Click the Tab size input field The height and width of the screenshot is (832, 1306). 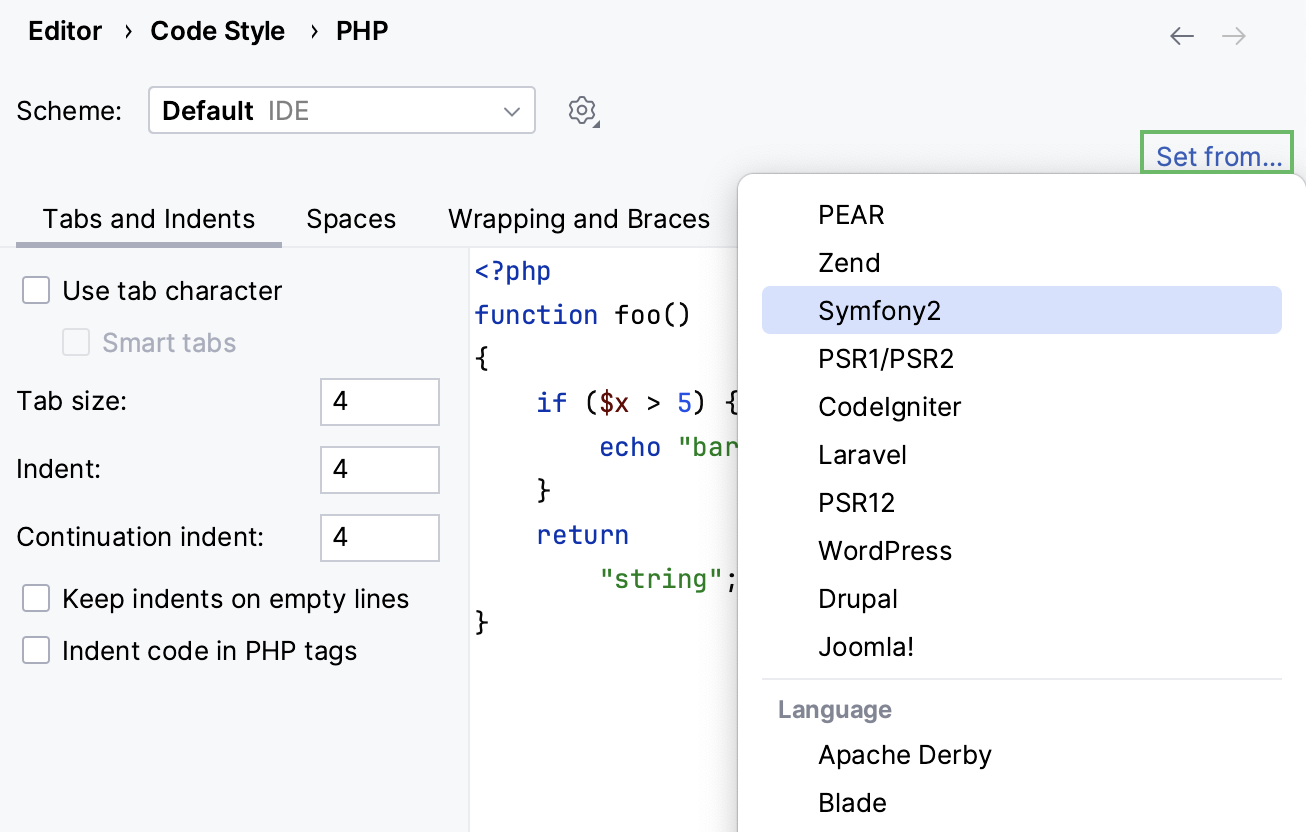tap(379, 401)
